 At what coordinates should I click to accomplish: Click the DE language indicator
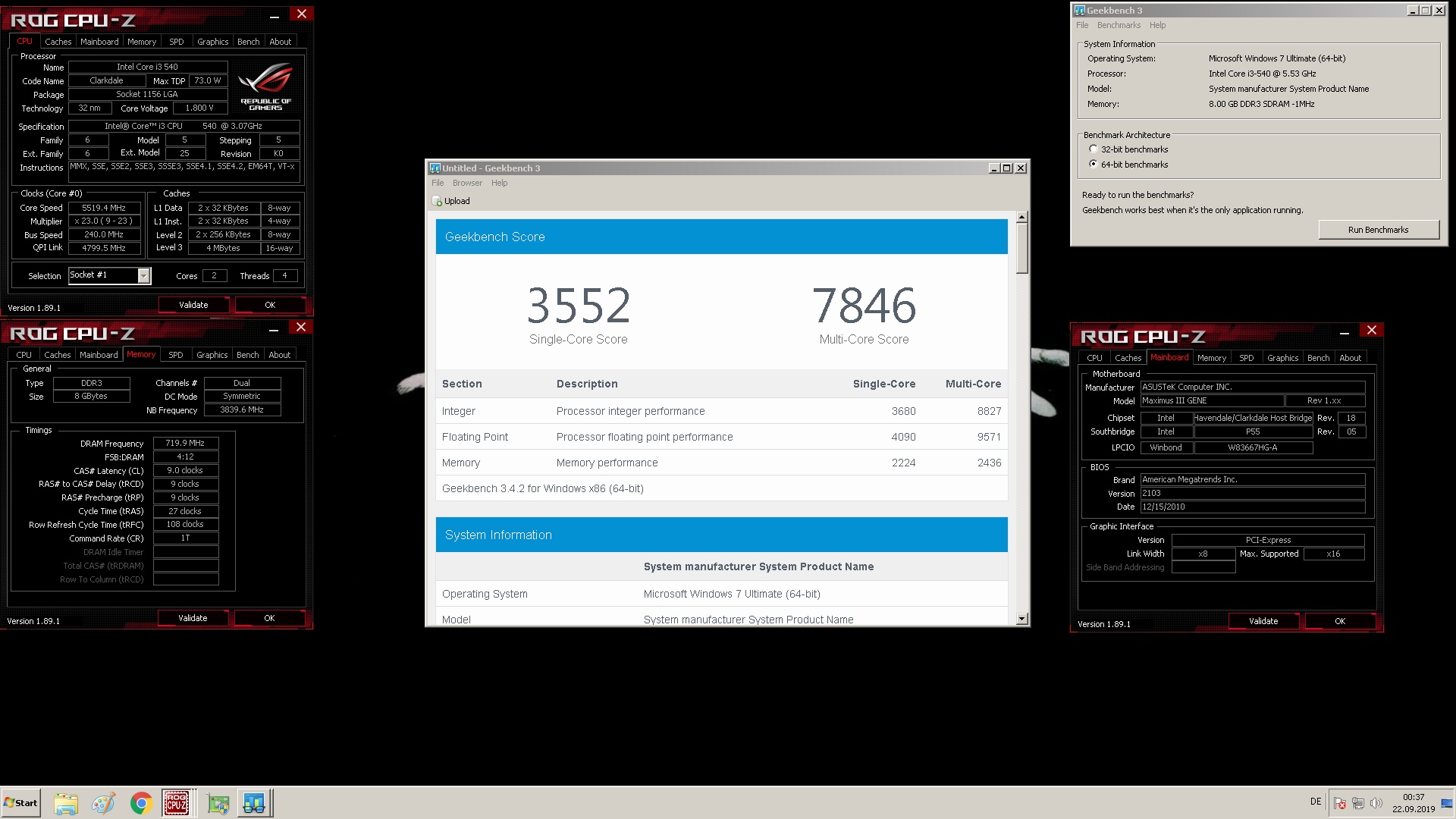pos(1316,802)
